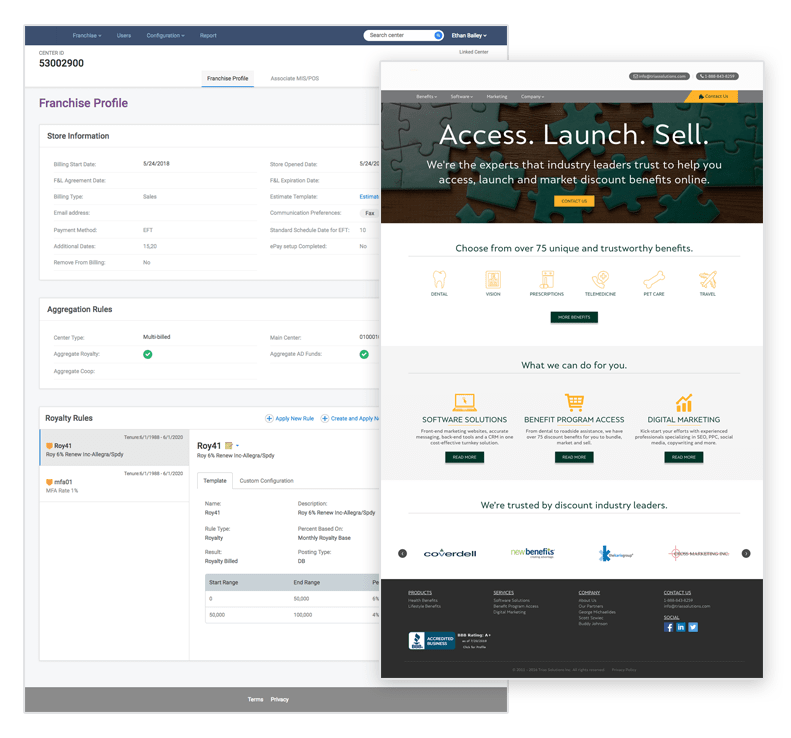791x738 pixels.
Task: Open the Marketing menu on website
Action: pyautogui.click(x=497, y=96)
